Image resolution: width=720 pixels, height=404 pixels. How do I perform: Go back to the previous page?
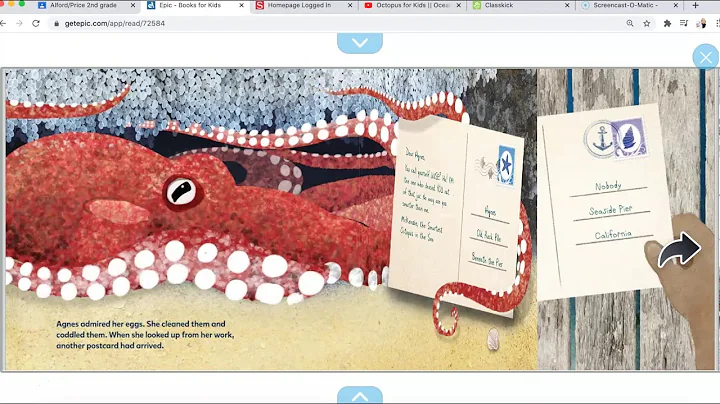tap(3, 23)
